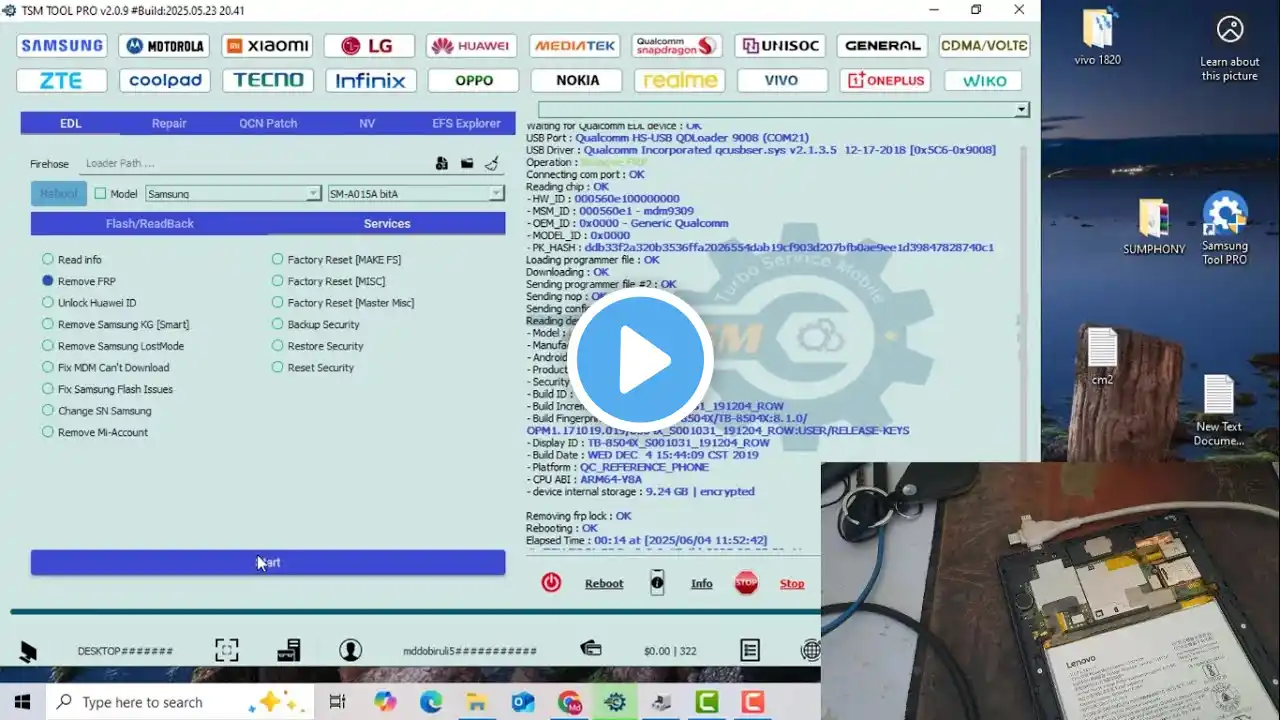Open the CDMA/VOLTE section
The height and width of the screenshot is (720, 1280).
click(984, 46)
